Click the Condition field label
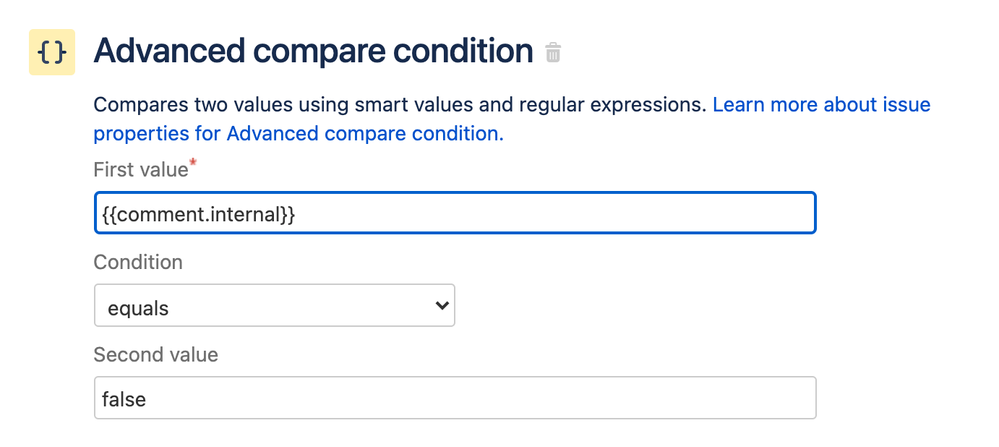Image resolution: width=999 pixels, height=447 pixels. [138, 262]
